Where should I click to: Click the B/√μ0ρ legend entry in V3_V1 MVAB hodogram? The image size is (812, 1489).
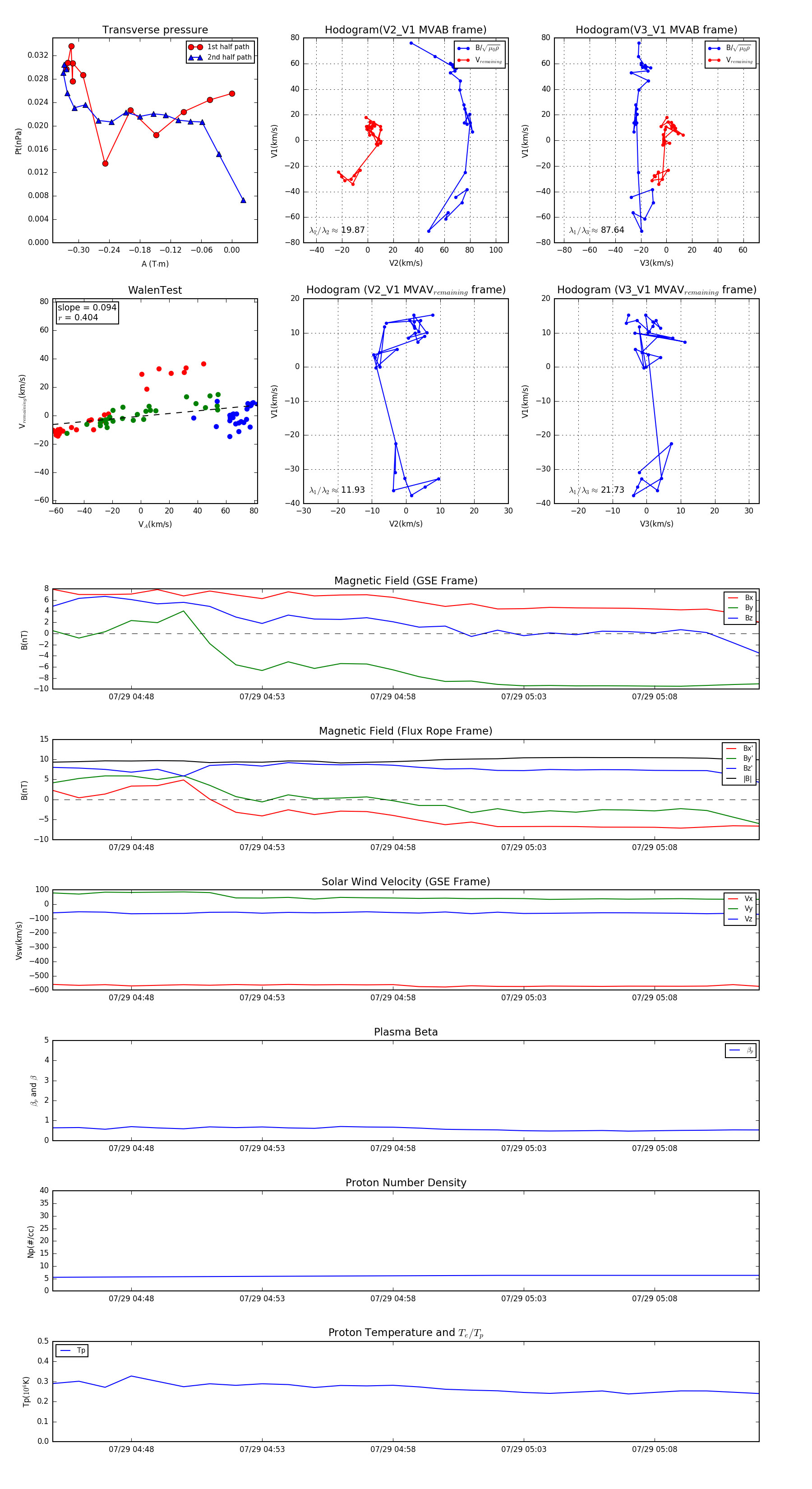(x=729, y=48)
